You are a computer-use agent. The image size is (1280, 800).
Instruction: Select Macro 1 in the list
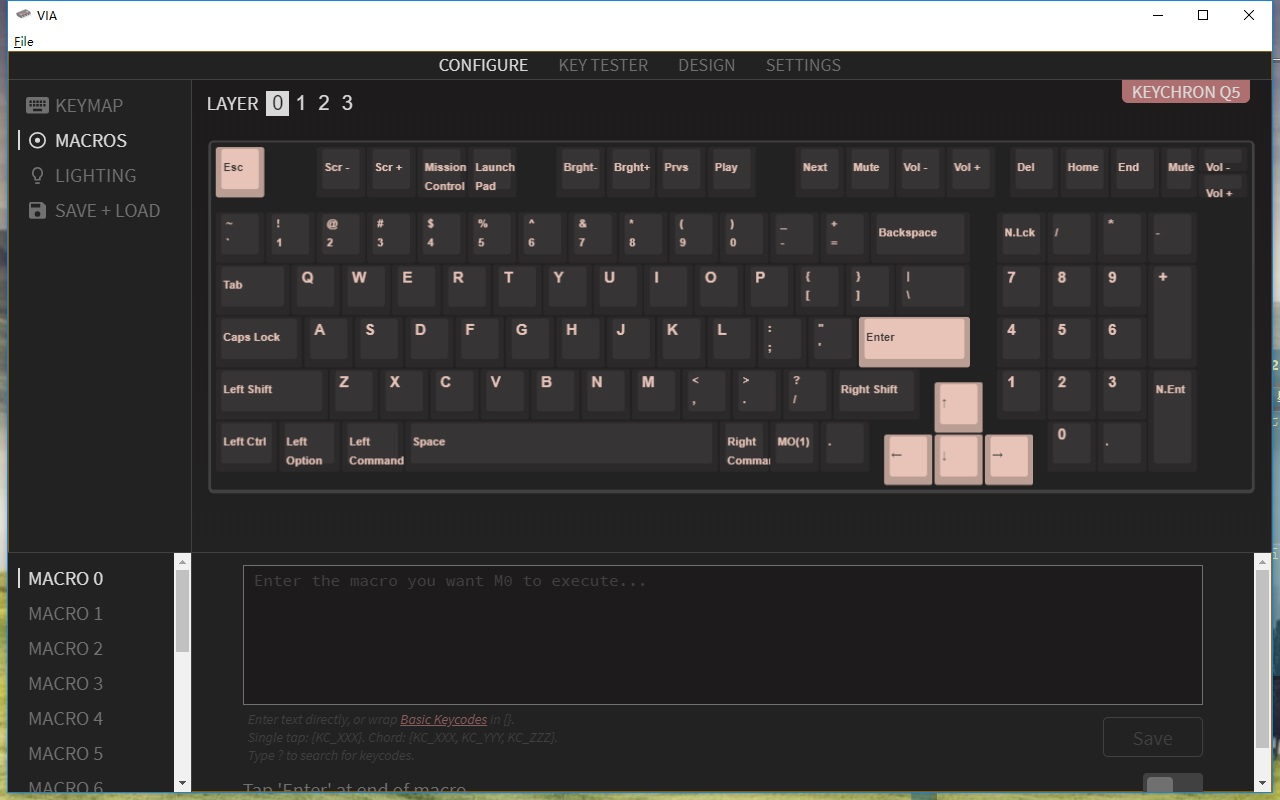(66, 613)
